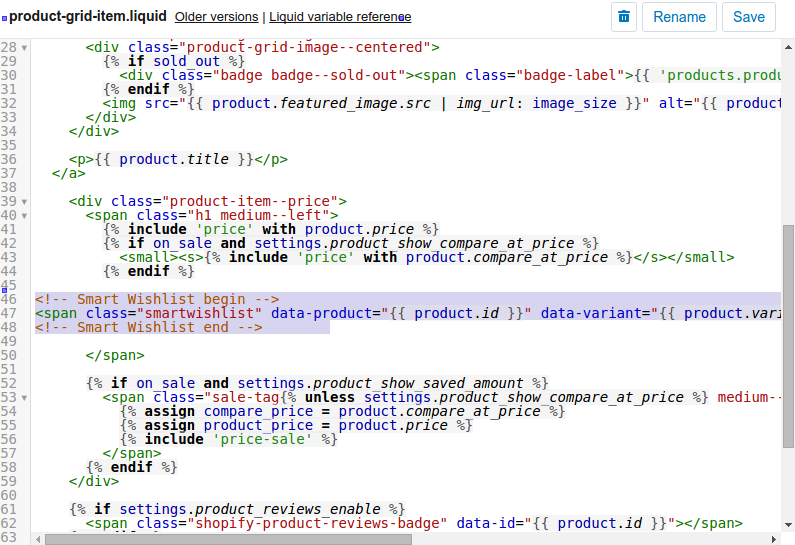
Task: Collapse code fold arrow on line 28
Action: [24, 48]
